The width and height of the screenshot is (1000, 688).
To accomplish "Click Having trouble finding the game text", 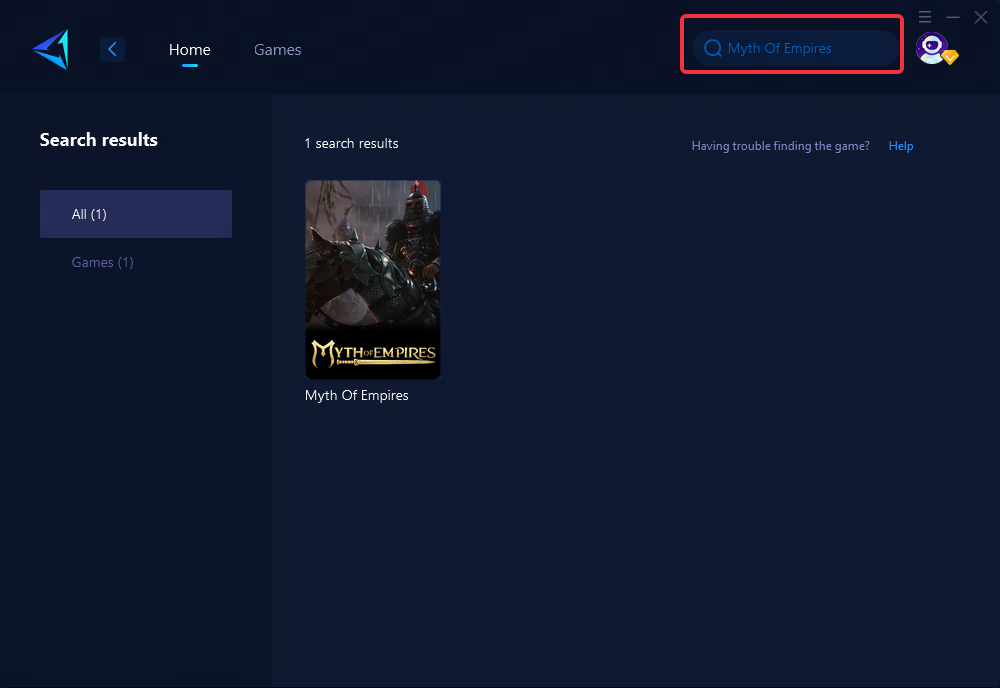I will pyautogui.click(x=781, y=146).
